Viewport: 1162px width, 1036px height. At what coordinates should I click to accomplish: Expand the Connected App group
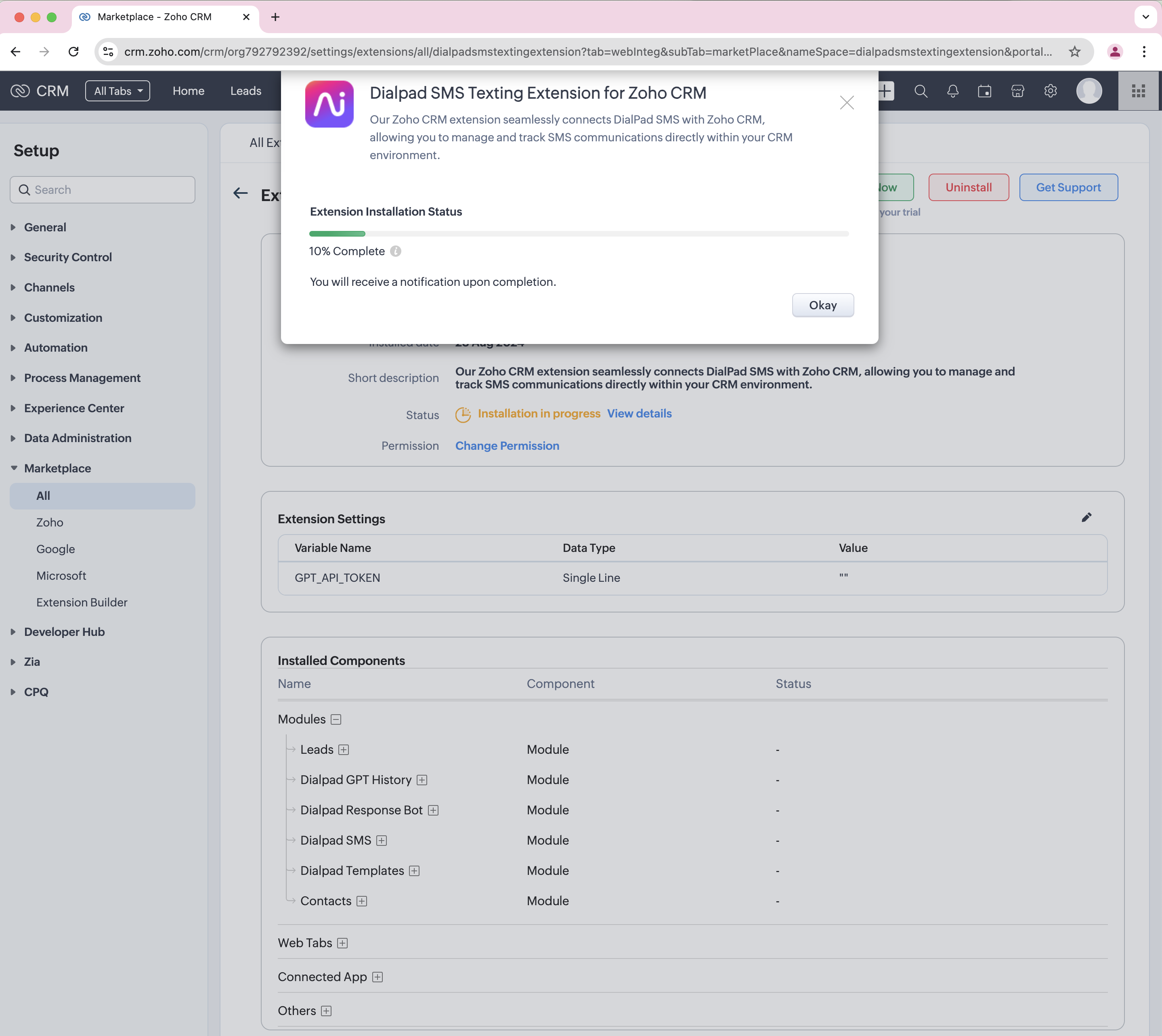(377, 977)
